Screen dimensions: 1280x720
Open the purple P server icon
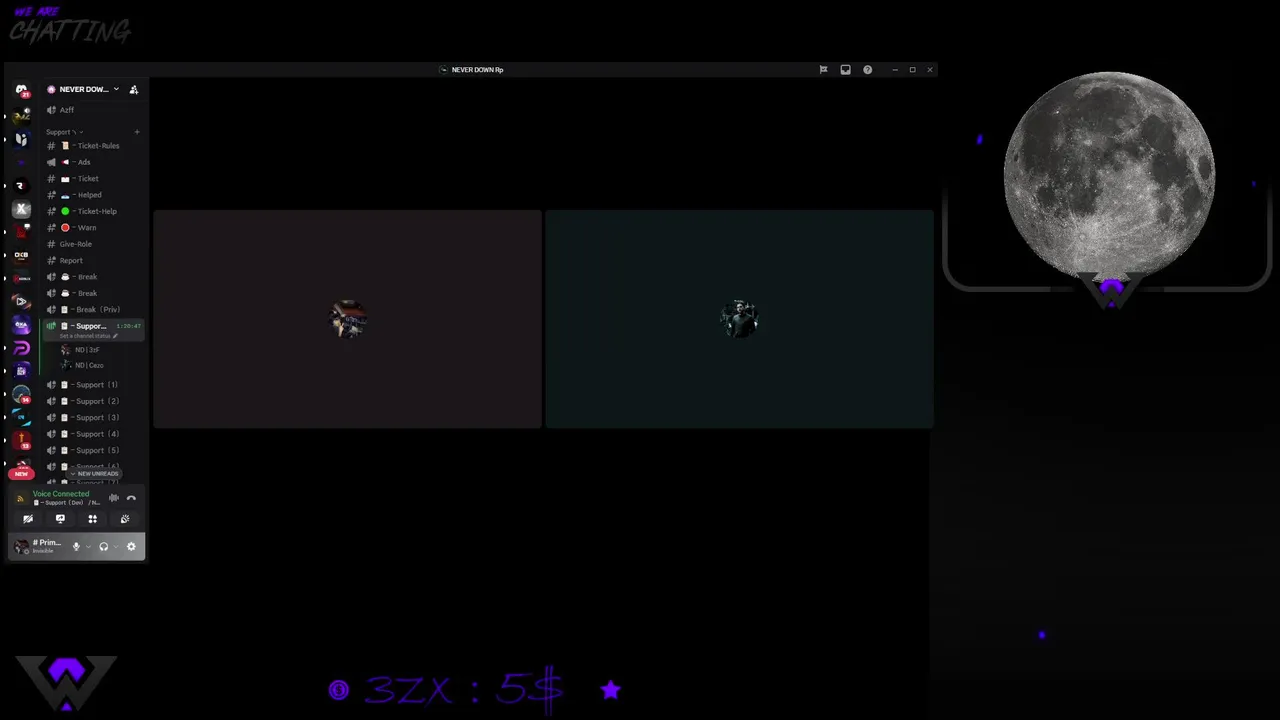point(21,348)
